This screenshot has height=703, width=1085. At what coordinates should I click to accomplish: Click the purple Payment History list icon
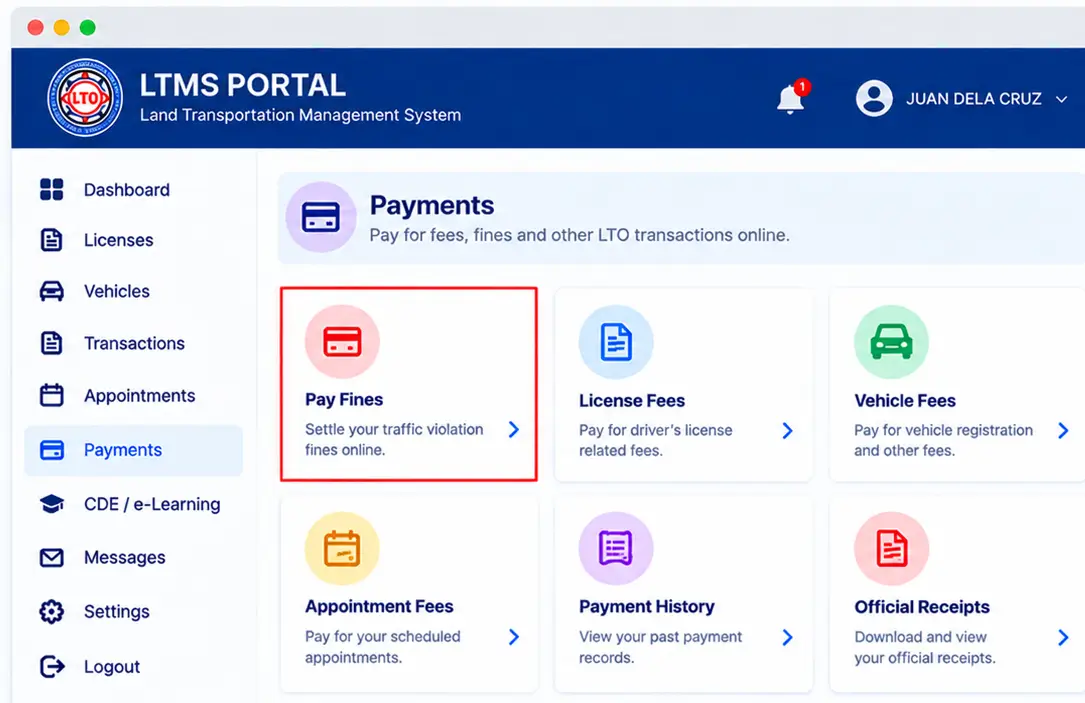coord(616,549)
